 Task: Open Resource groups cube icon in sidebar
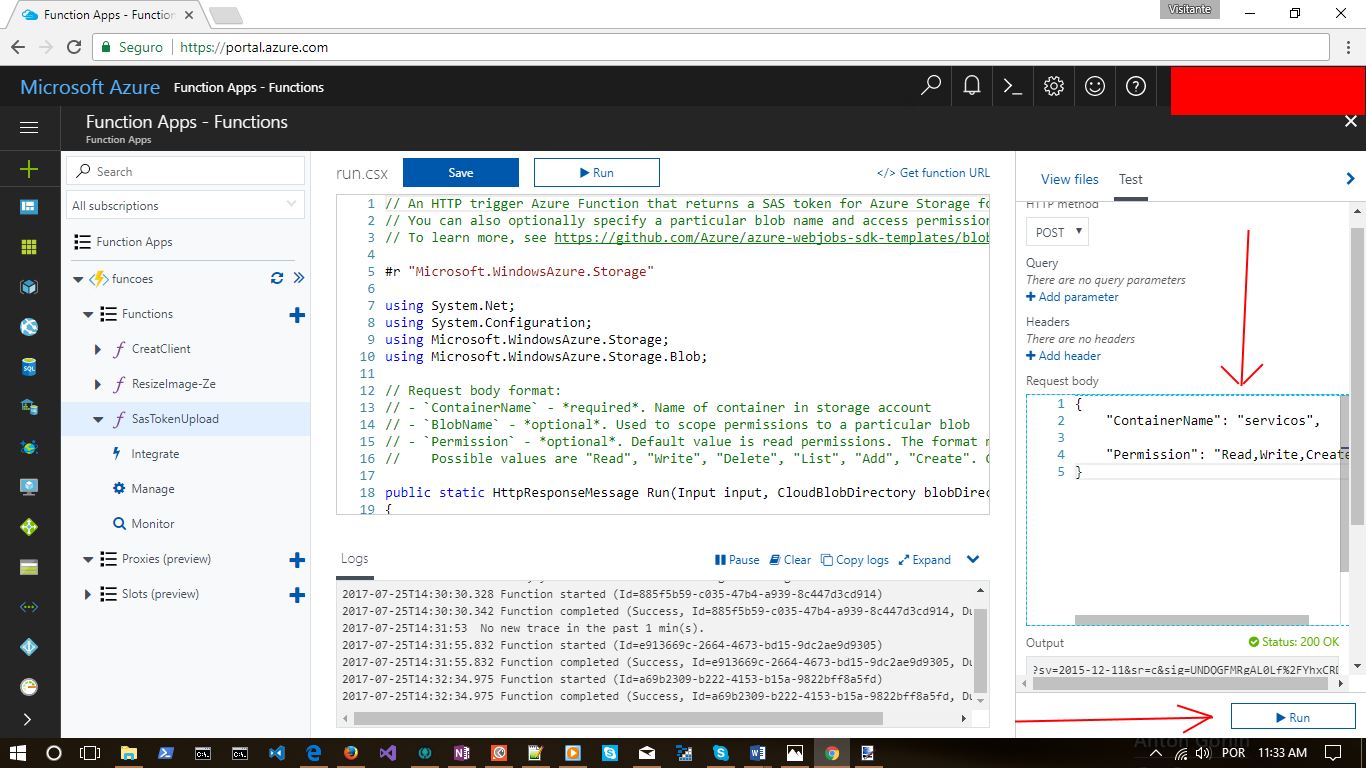click(x=29, y=287)
